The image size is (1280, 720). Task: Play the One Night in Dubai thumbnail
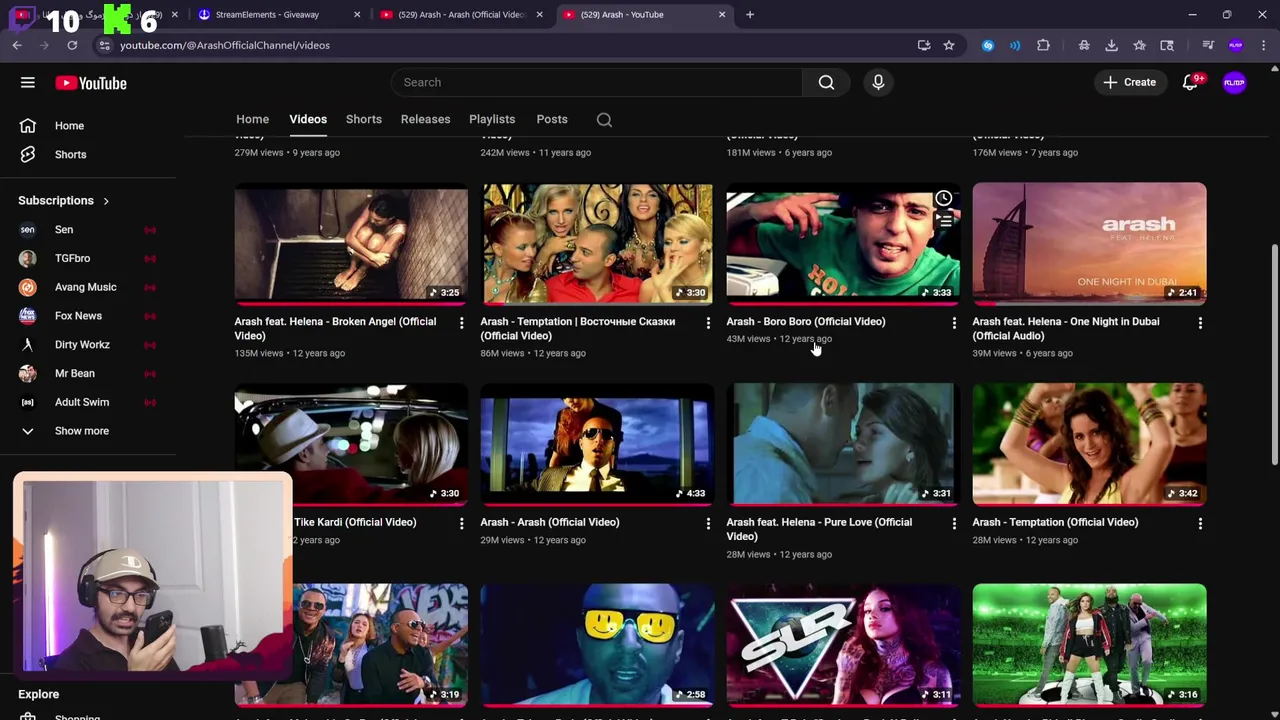point(1089,243)
